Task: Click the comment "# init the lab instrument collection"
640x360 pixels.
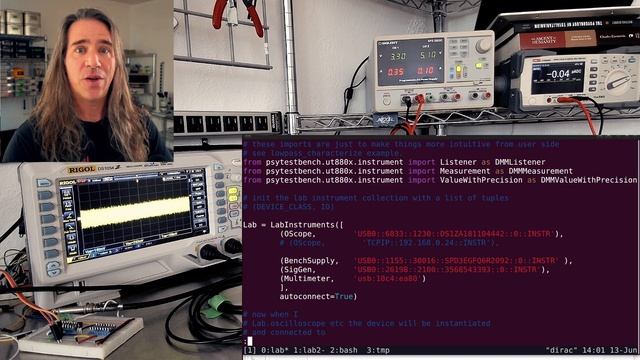Action: point(376,198)
